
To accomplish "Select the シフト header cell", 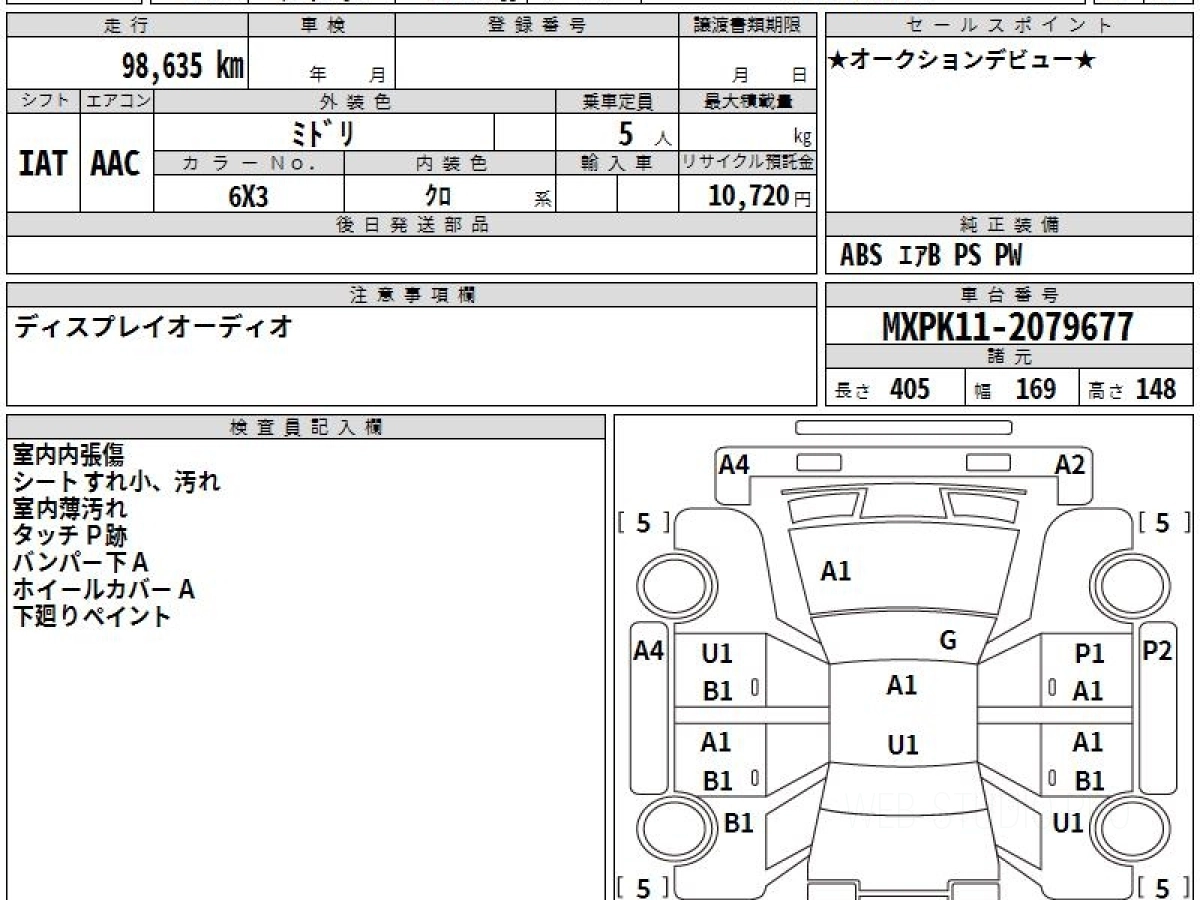I will pyautogui.click(x=43, y=101).
